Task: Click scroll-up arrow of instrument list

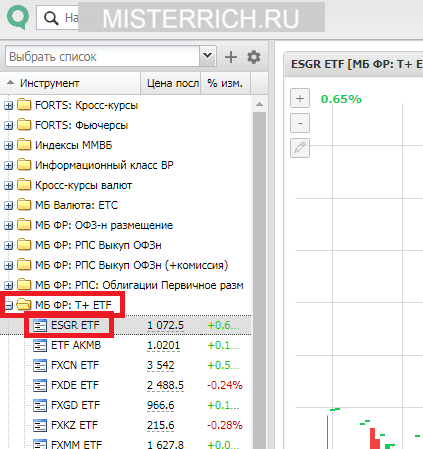Action: [259, 104]
